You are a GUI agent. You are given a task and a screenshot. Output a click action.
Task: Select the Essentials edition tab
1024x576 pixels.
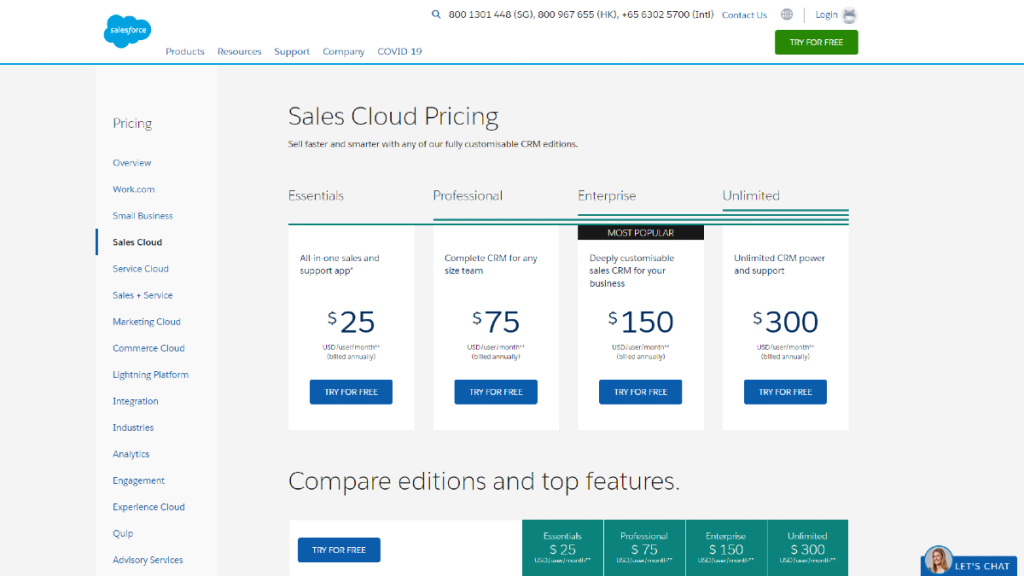pos(316,195)
